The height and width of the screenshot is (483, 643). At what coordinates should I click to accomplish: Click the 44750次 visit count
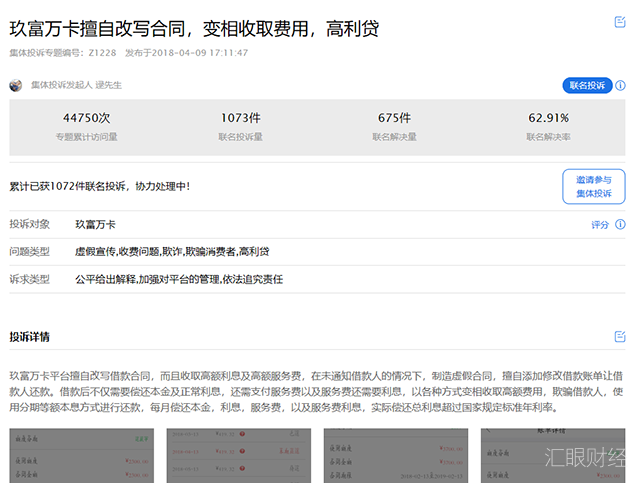(87, 118)
